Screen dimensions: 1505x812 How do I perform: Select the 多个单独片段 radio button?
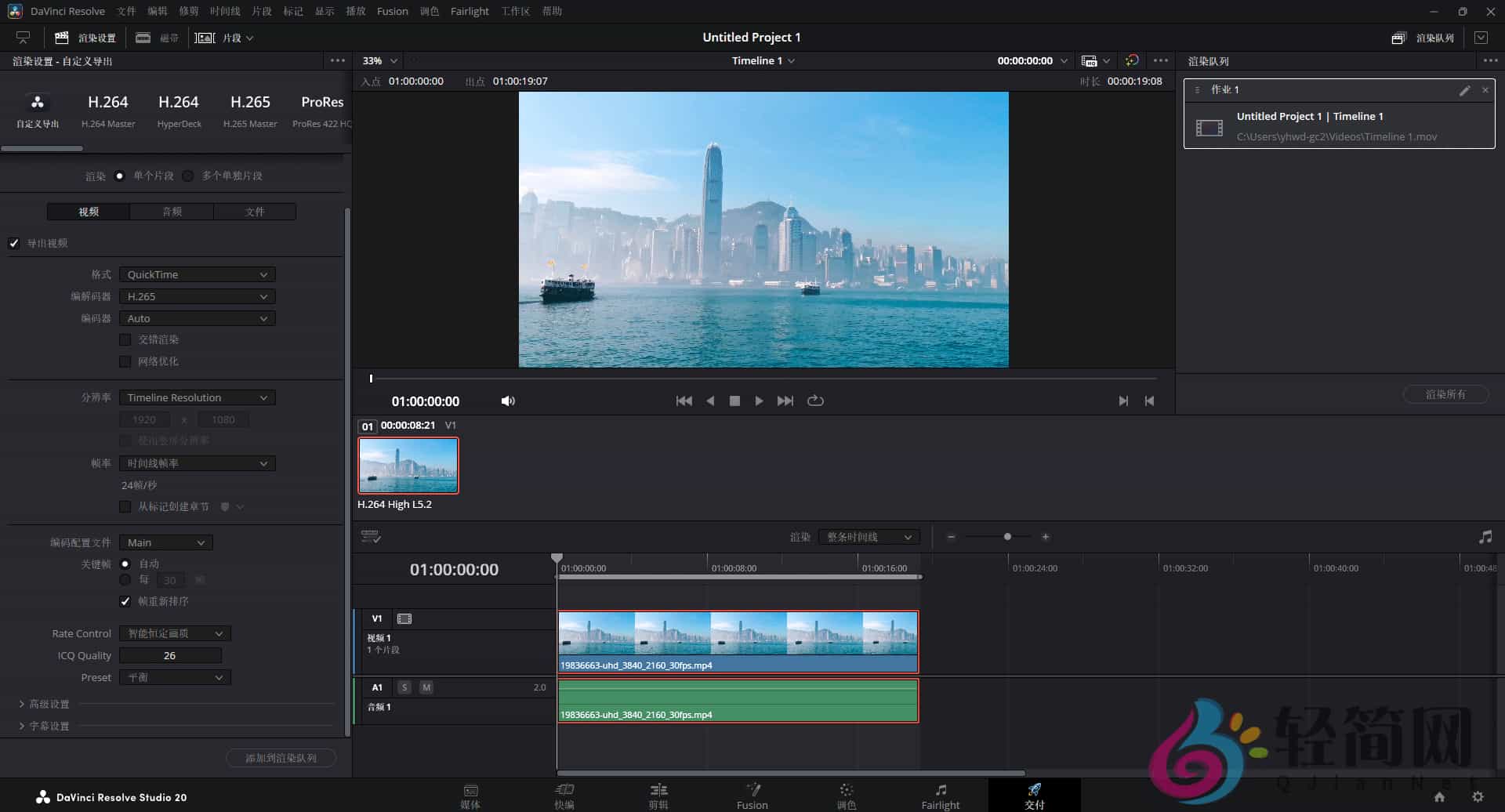[188, 176]
